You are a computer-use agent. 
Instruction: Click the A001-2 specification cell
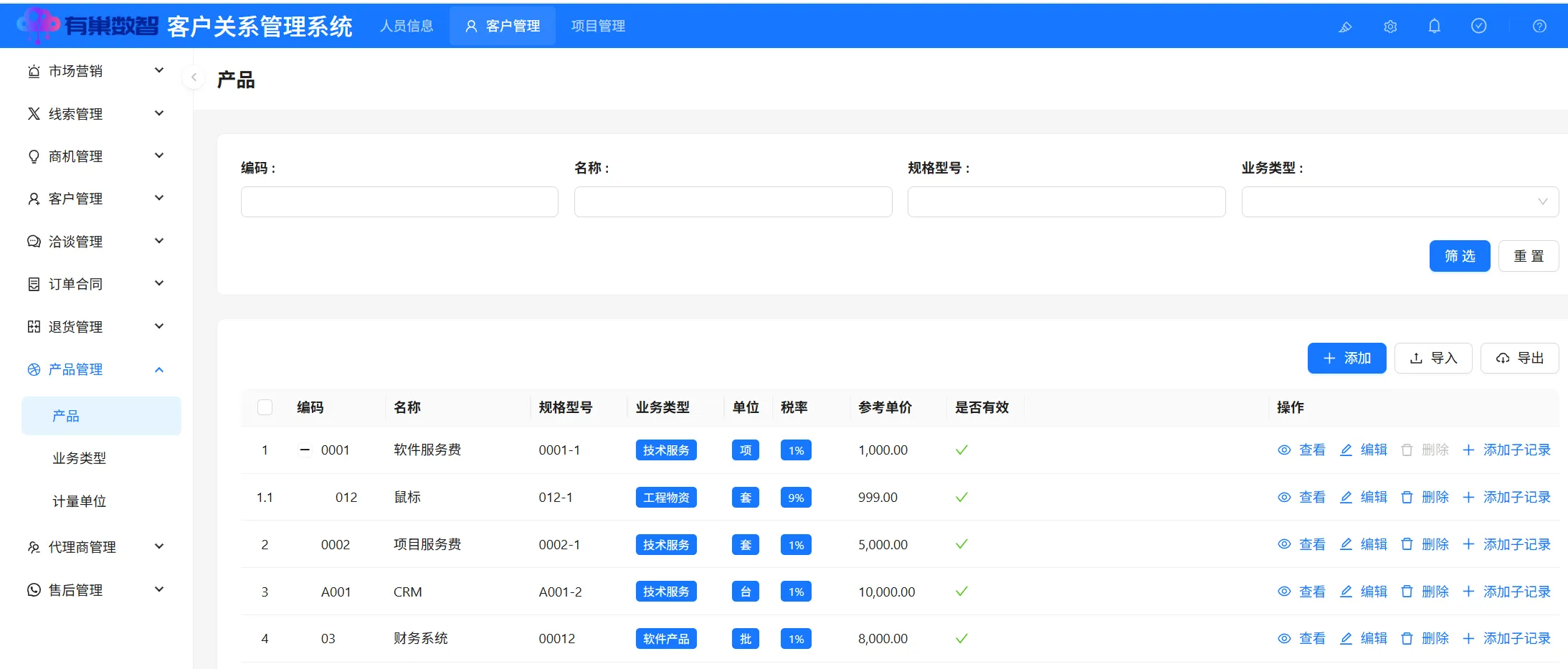(x=561, y=592)
